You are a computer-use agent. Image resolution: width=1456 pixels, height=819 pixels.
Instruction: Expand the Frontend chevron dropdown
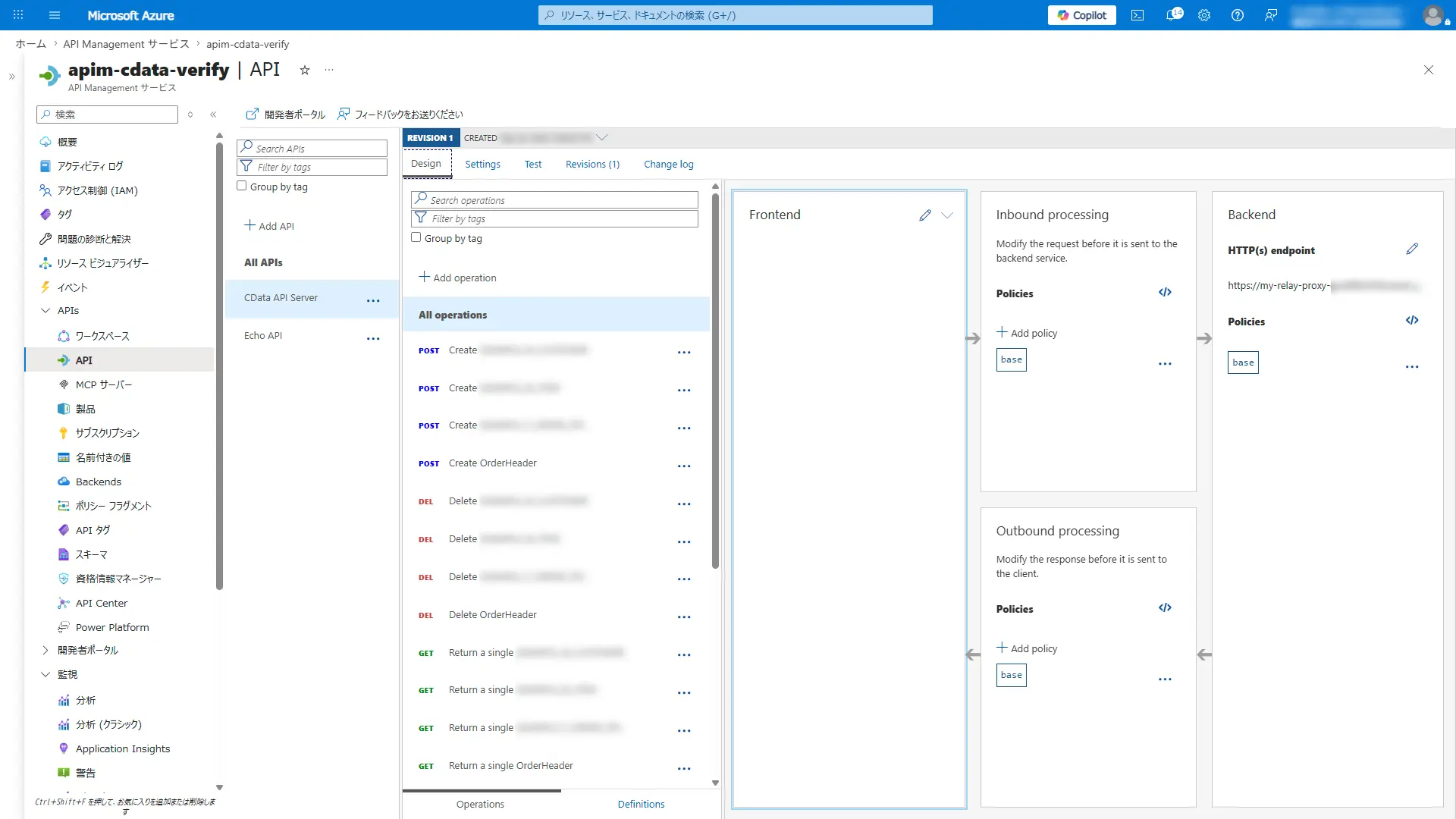click(947, 215)
